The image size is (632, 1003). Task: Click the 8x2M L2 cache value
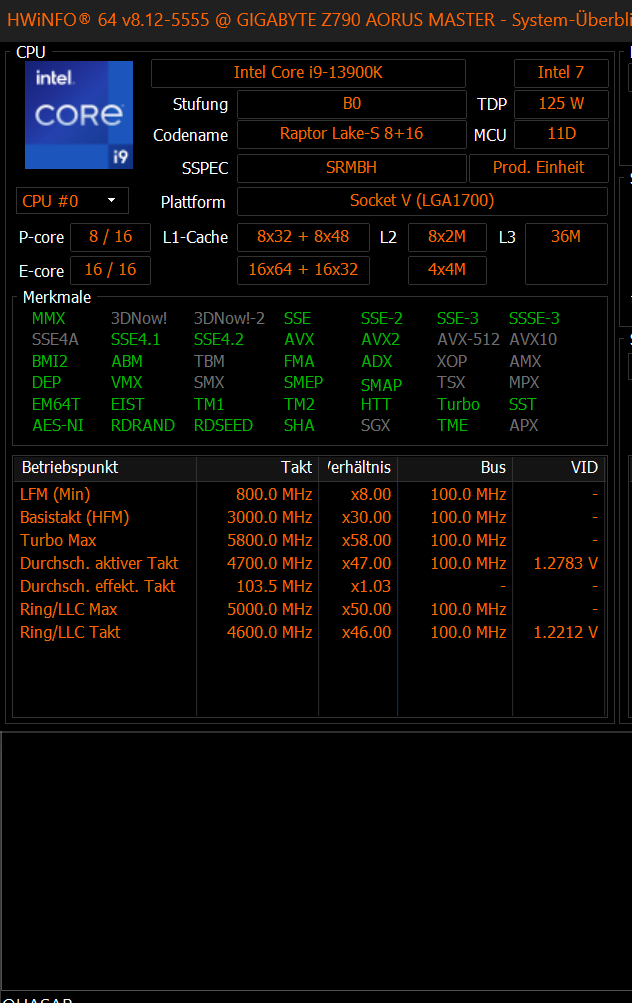point(447,237)
